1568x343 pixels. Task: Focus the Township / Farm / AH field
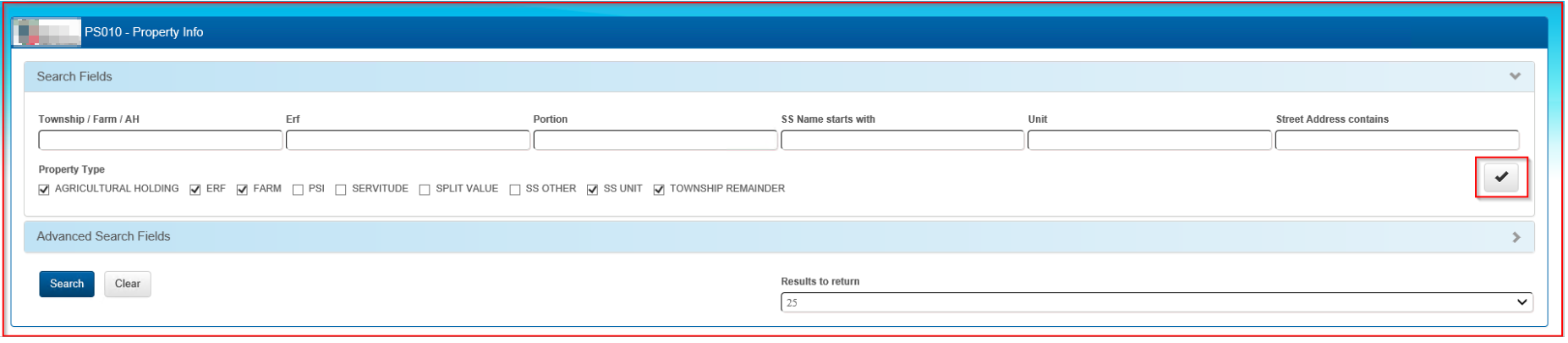click(161, 140)
